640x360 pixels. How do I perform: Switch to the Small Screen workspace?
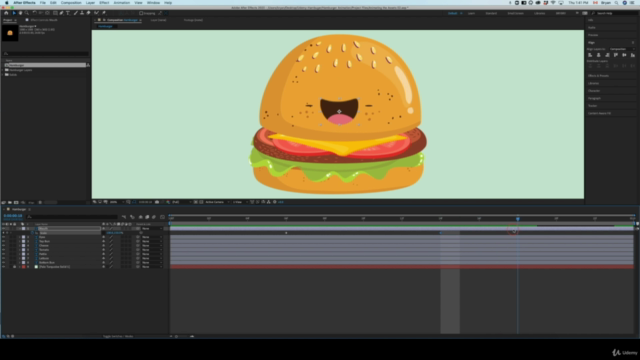click(x=516, y=13)
